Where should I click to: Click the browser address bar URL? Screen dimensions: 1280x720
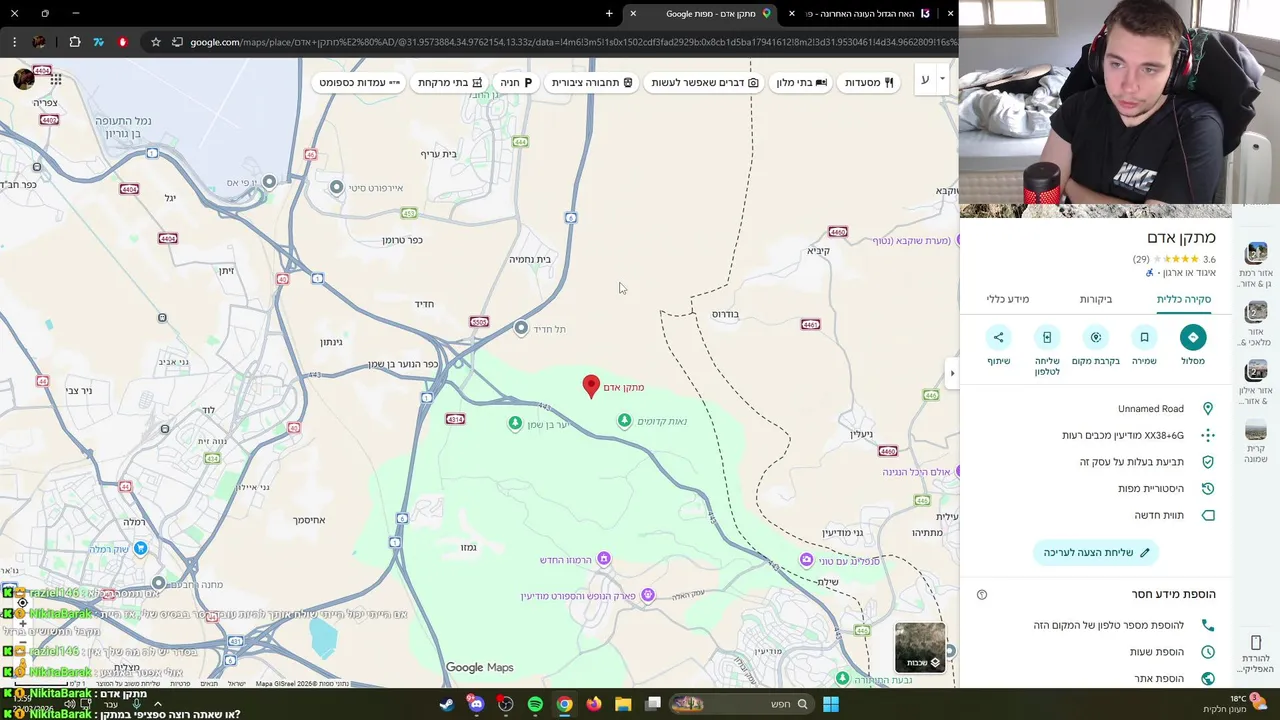click(x=572, y=42)
